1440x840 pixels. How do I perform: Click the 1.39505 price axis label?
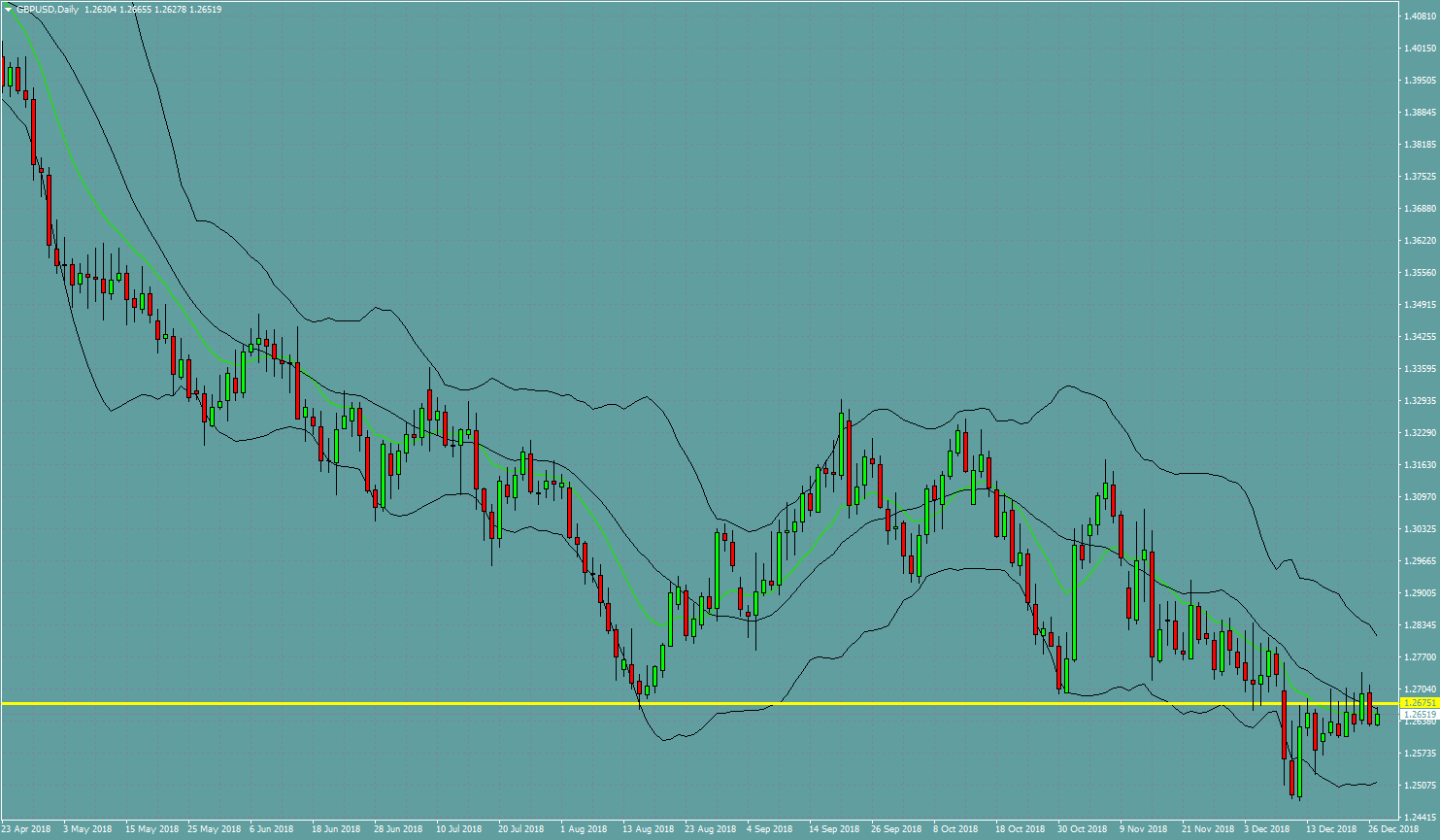tap(1419, 80)
